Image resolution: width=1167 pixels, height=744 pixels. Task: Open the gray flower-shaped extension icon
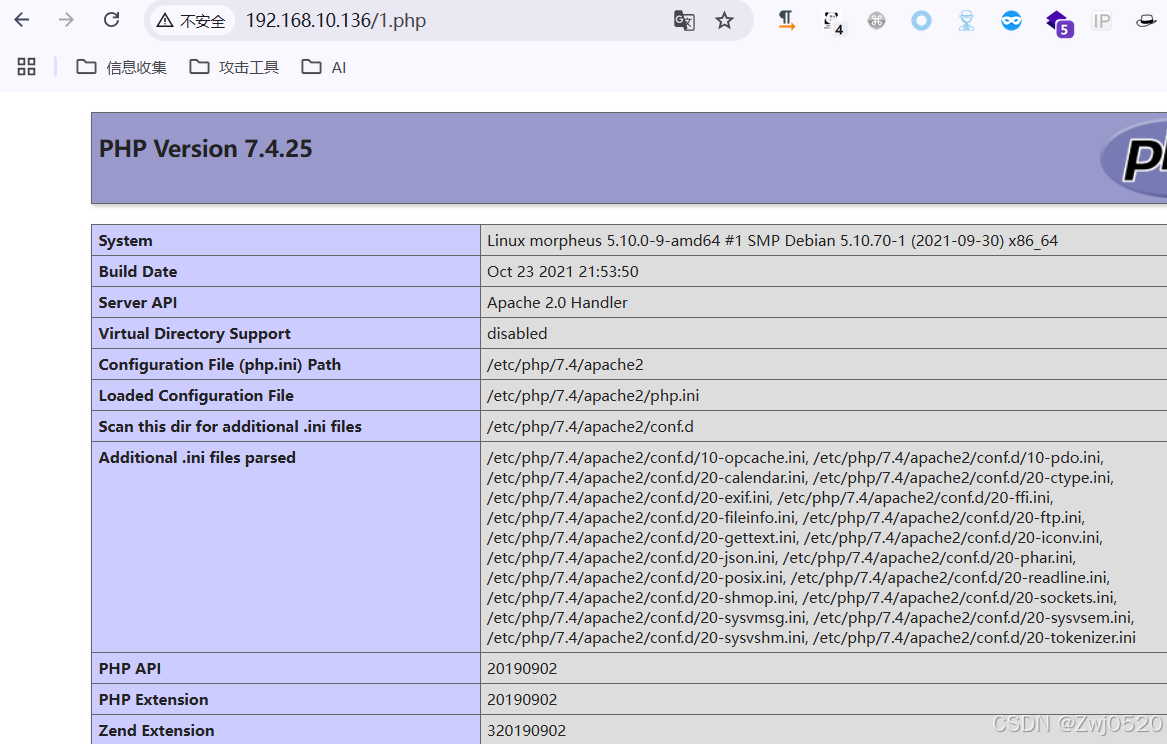[x=877, y=21]
